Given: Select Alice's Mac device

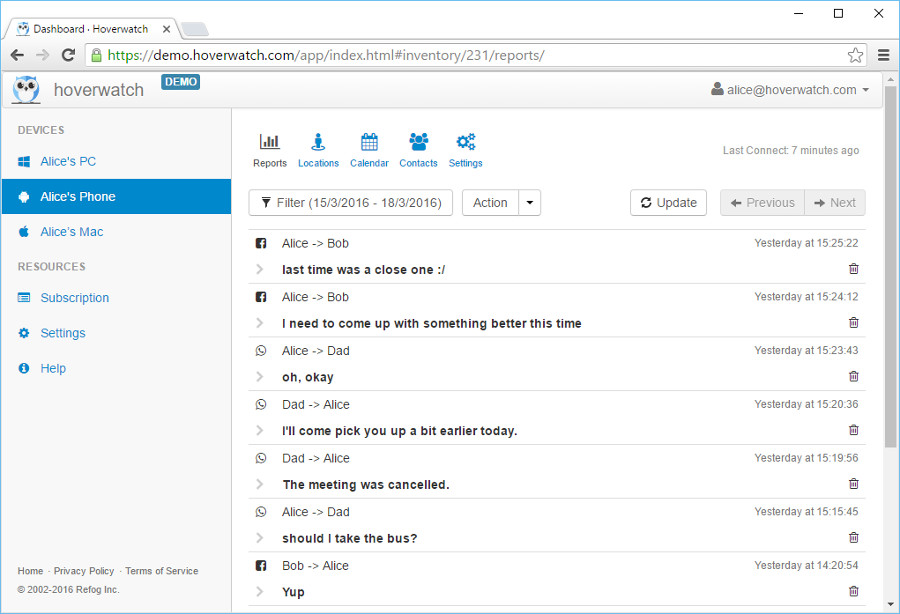Looking at the screenshot, I should [x=117, y=232].
